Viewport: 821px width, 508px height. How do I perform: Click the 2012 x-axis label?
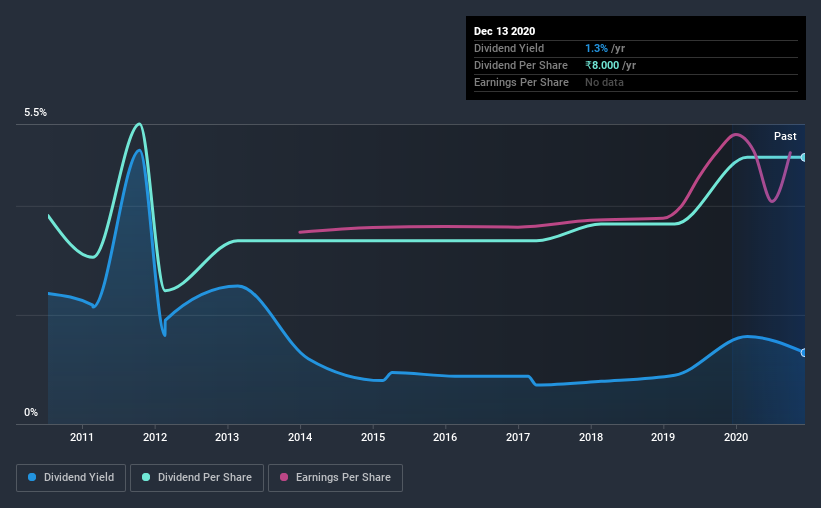pos(155,437)
